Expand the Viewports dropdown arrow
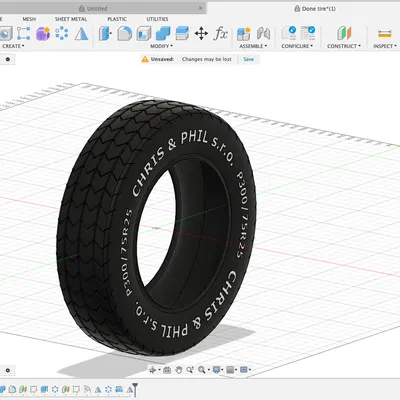 click(250, 370)
